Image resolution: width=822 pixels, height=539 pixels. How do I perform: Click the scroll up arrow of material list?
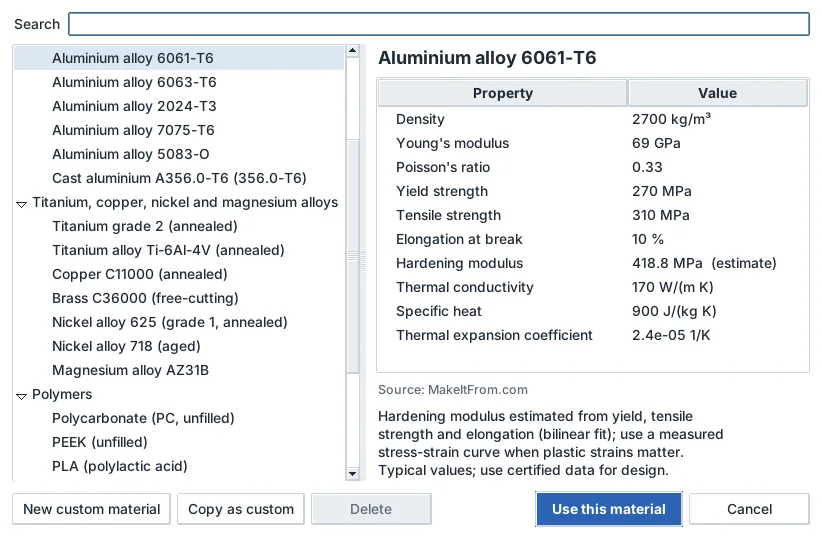[353, 51]
